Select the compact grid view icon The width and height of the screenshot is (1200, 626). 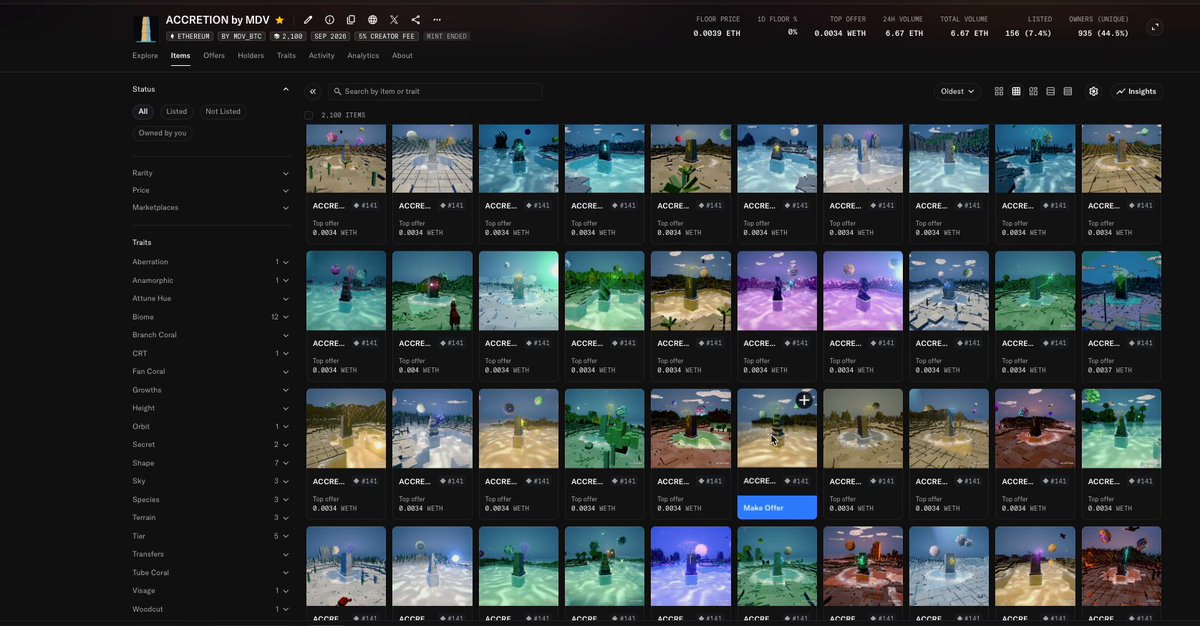pos(1016,91)
